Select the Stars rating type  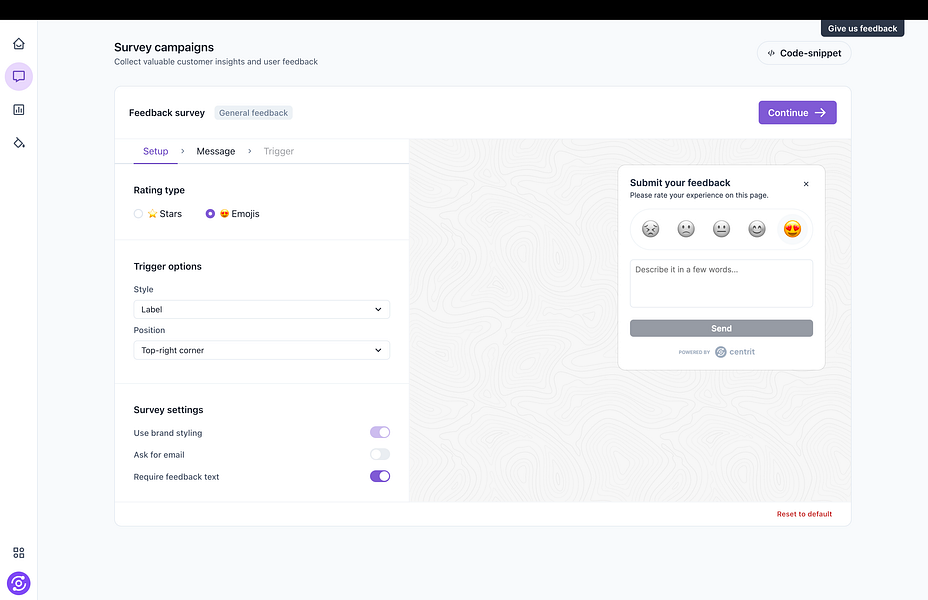[x=138, y=214]
